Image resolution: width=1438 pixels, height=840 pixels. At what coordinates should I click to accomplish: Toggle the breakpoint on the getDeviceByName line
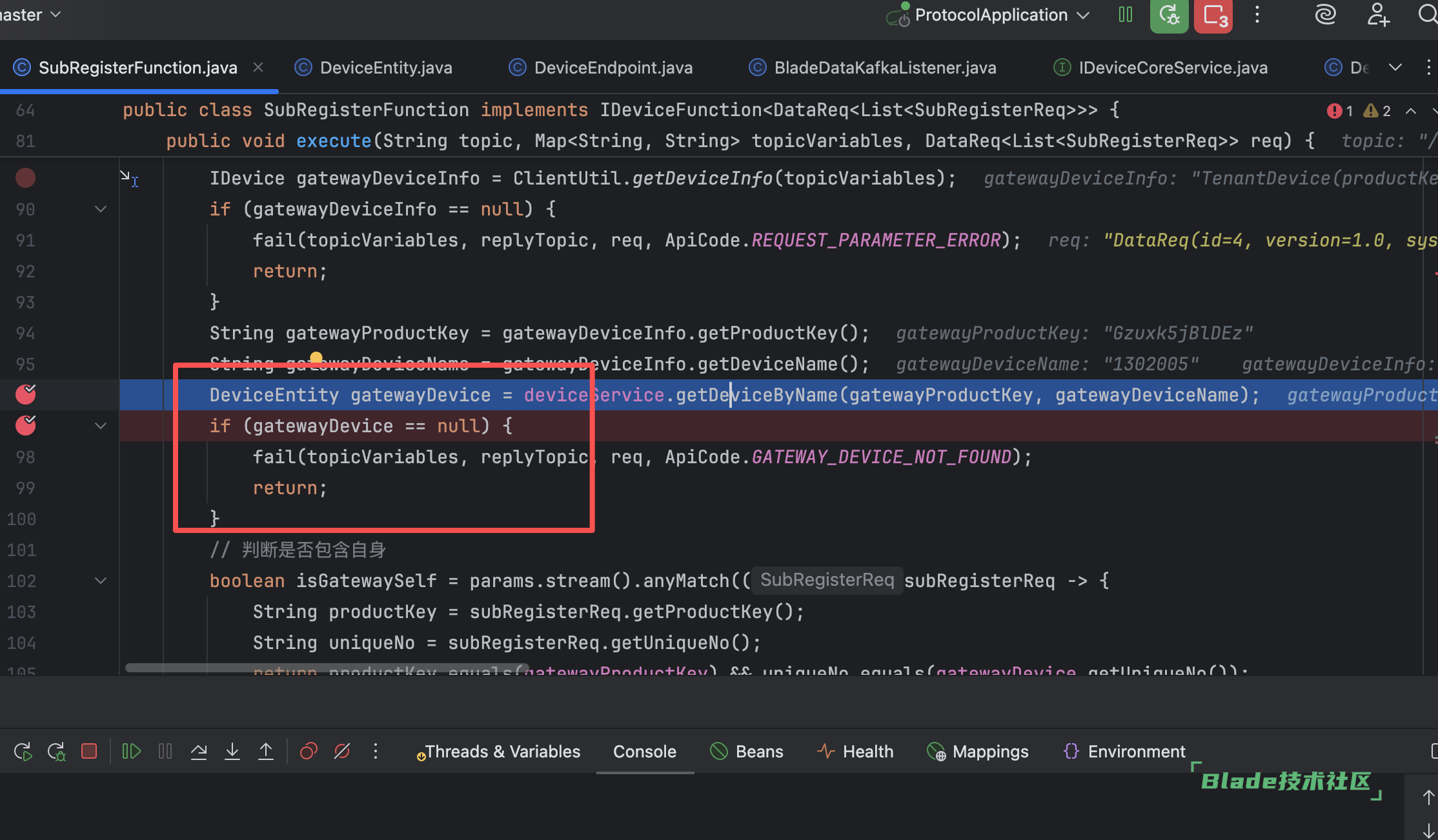[x=26, y=394]
